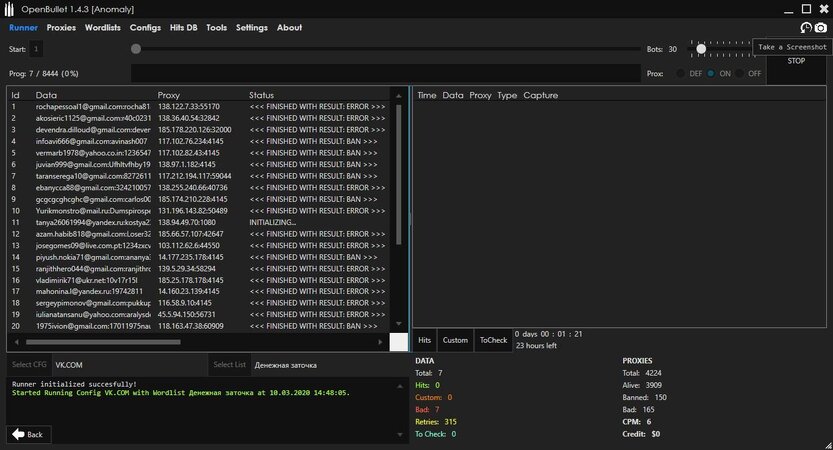The height and width of the screenshot is (450, 833).
Task: Click proxy cell 138.122.7.33:55170
Action: tap(189, 106)
